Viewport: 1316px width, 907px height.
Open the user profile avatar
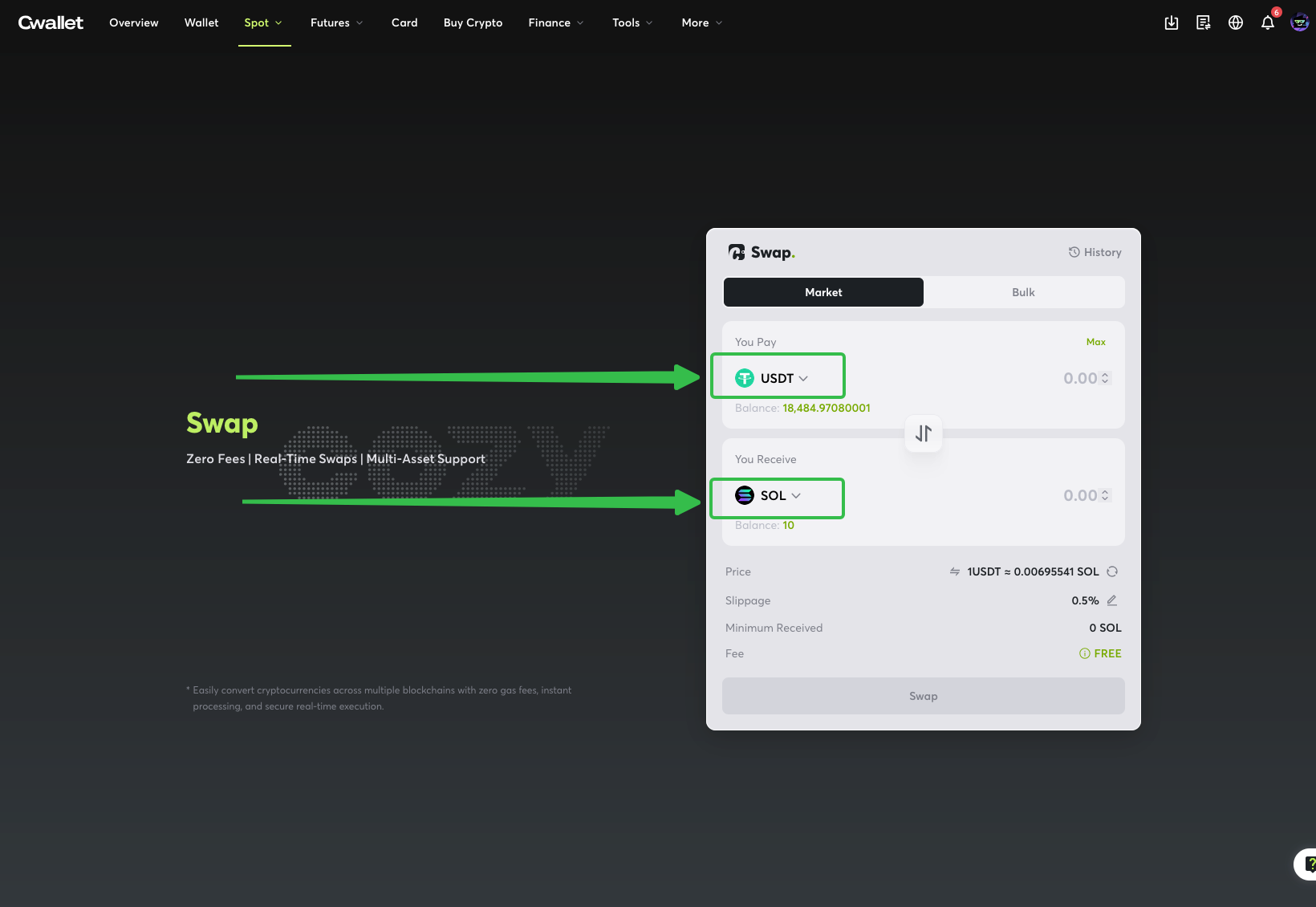pyautogui.click(x=1299, y=22)
